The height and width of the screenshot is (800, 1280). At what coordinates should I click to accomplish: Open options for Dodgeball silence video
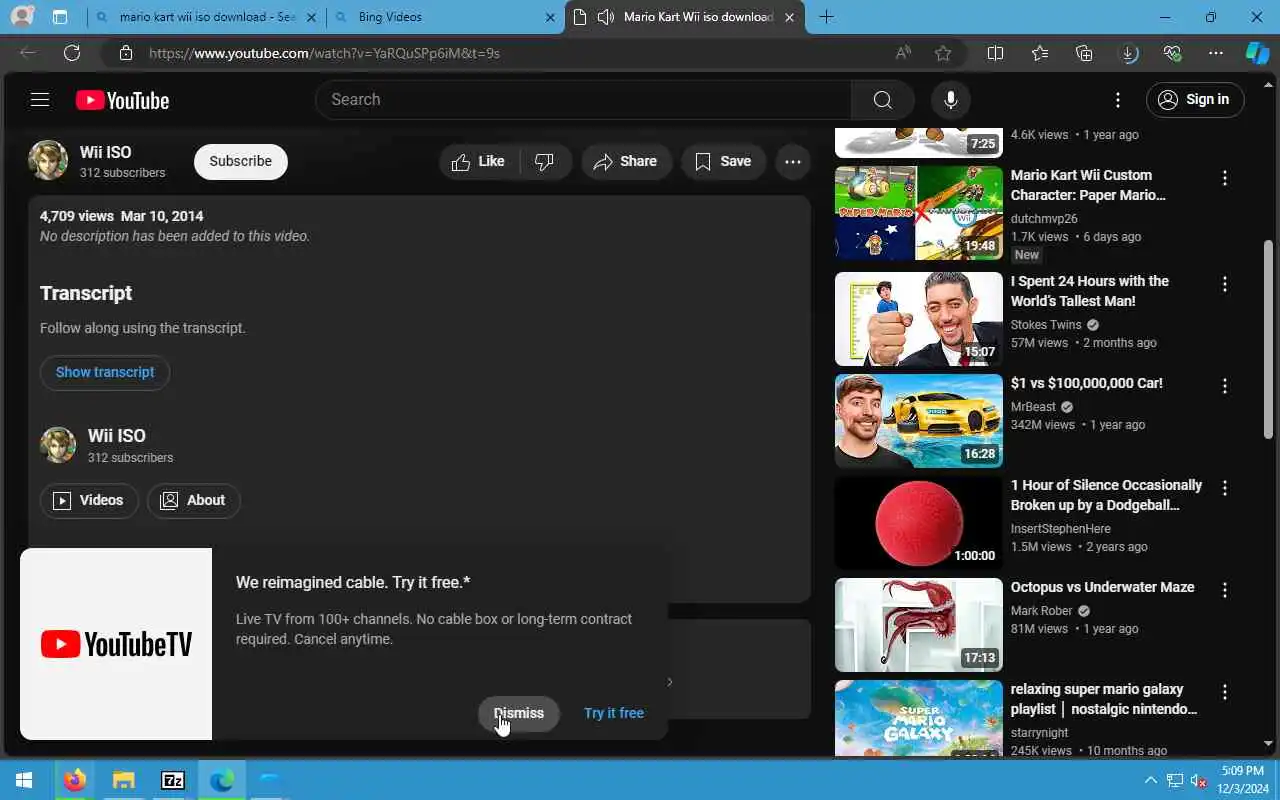pyautogui.click(x=1224, y=488)
